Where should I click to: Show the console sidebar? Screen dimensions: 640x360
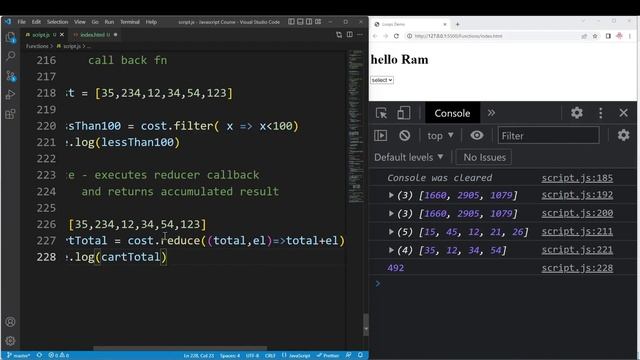(x=380, y=136)
